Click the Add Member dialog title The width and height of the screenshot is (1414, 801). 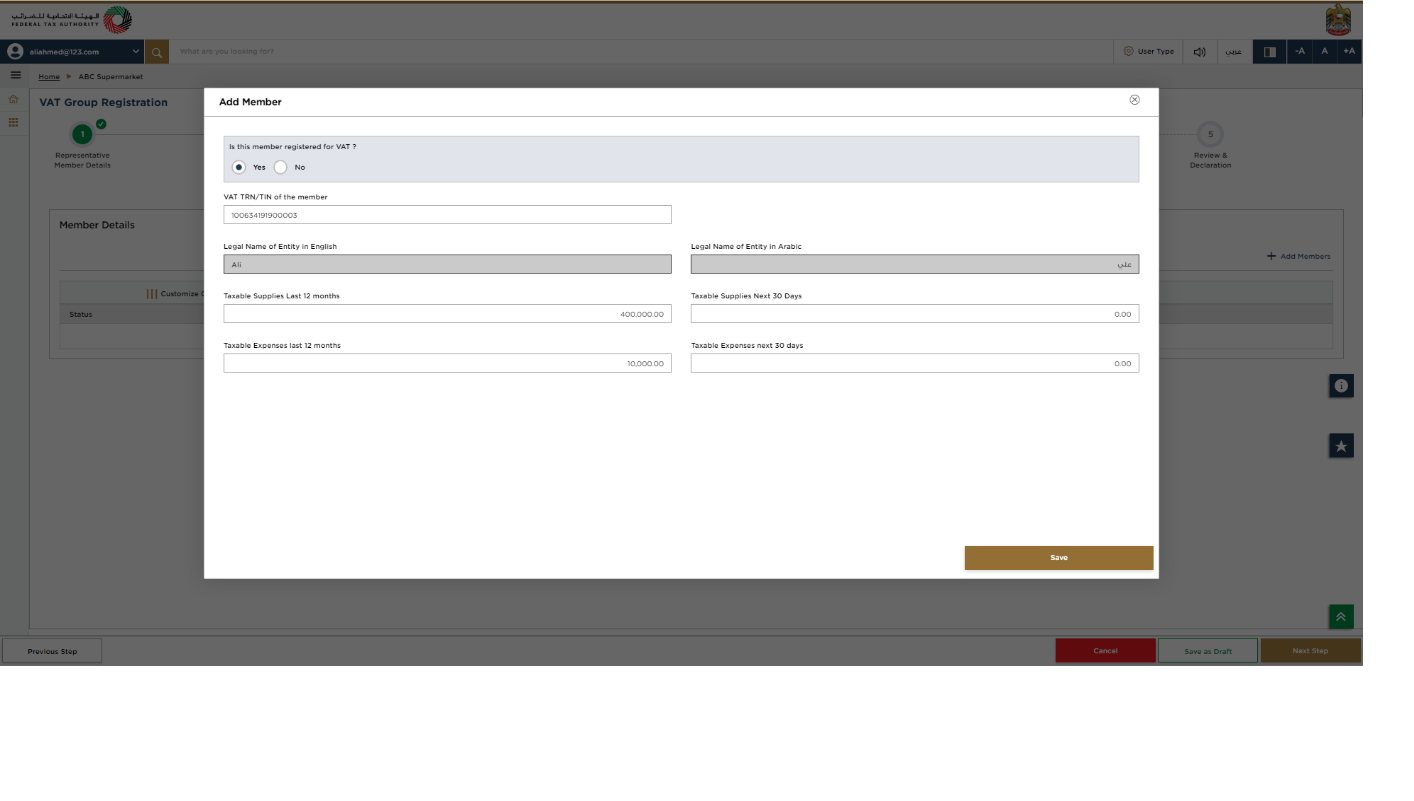(x=250, y=102)
